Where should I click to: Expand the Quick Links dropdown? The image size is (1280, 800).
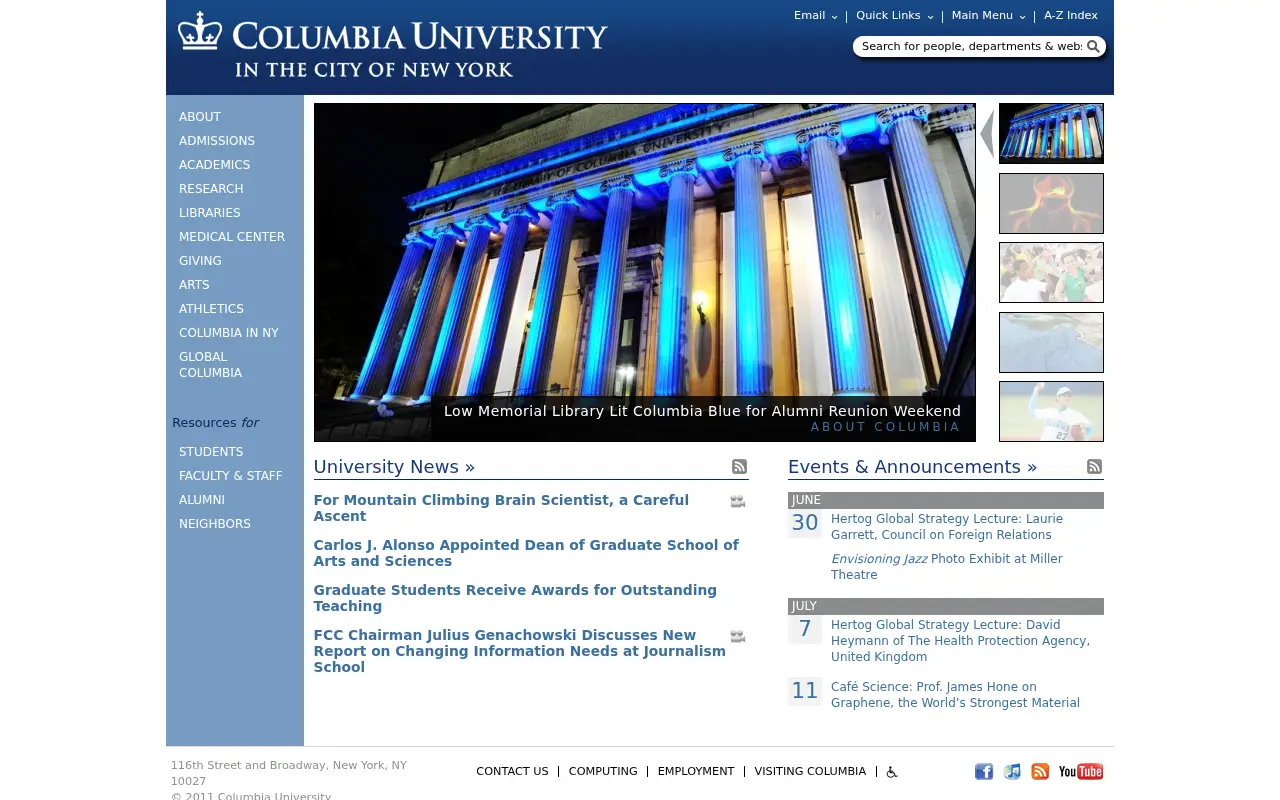(895, 16)
